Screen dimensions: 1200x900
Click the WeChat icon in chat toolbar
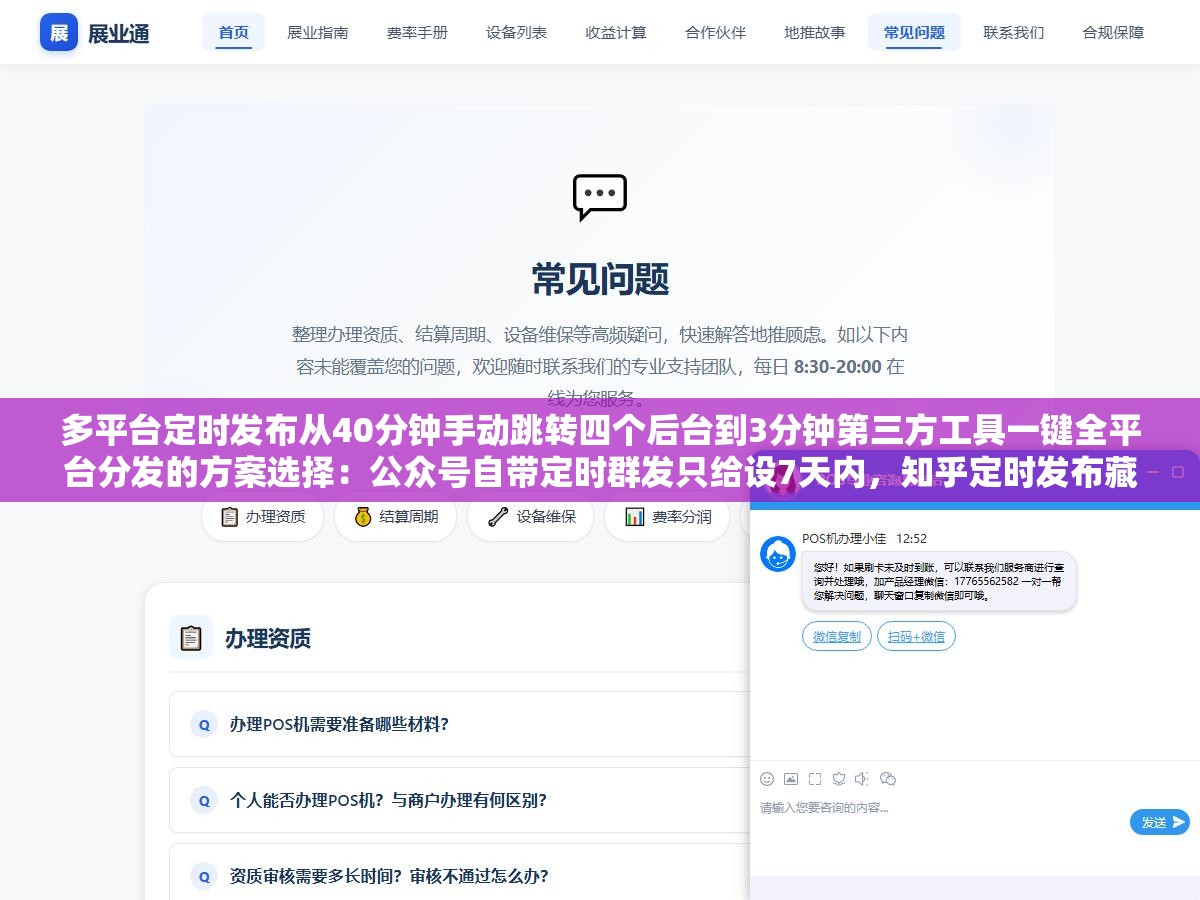click(887, 778)
